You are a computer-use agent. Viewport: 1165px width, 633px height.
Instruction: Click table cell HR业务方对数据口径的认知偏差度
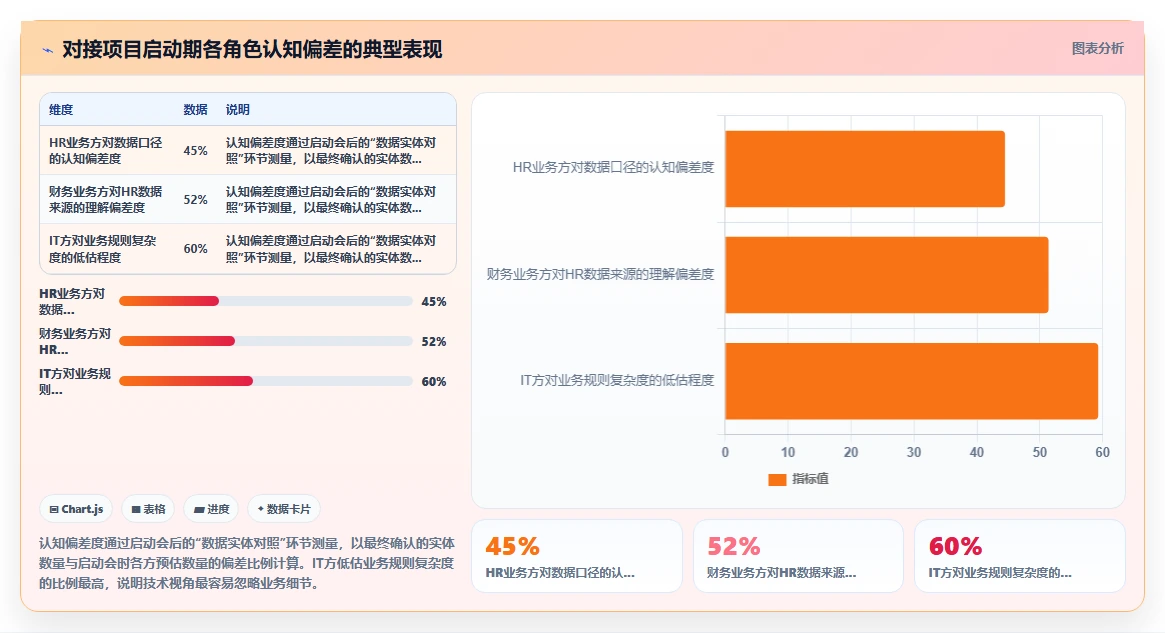(106, 151)
